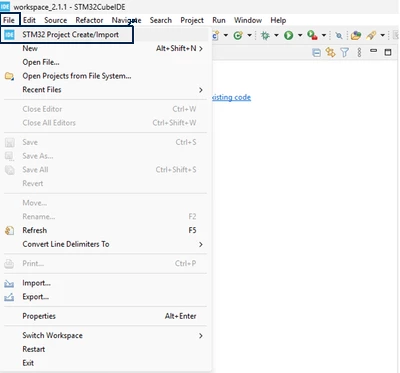Open the Help menu
This screenshot has width=400, height=373.
click(278, 20)
